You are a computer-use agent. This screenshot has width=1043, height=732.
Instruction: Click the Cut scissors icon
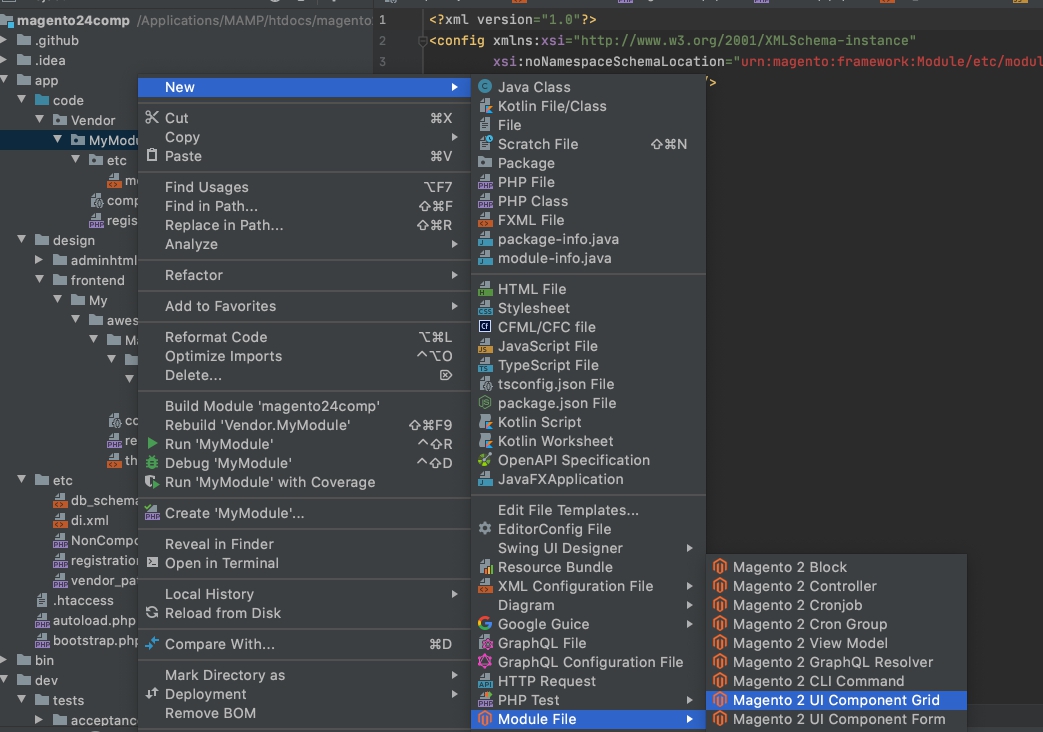[x=152, y=118]
